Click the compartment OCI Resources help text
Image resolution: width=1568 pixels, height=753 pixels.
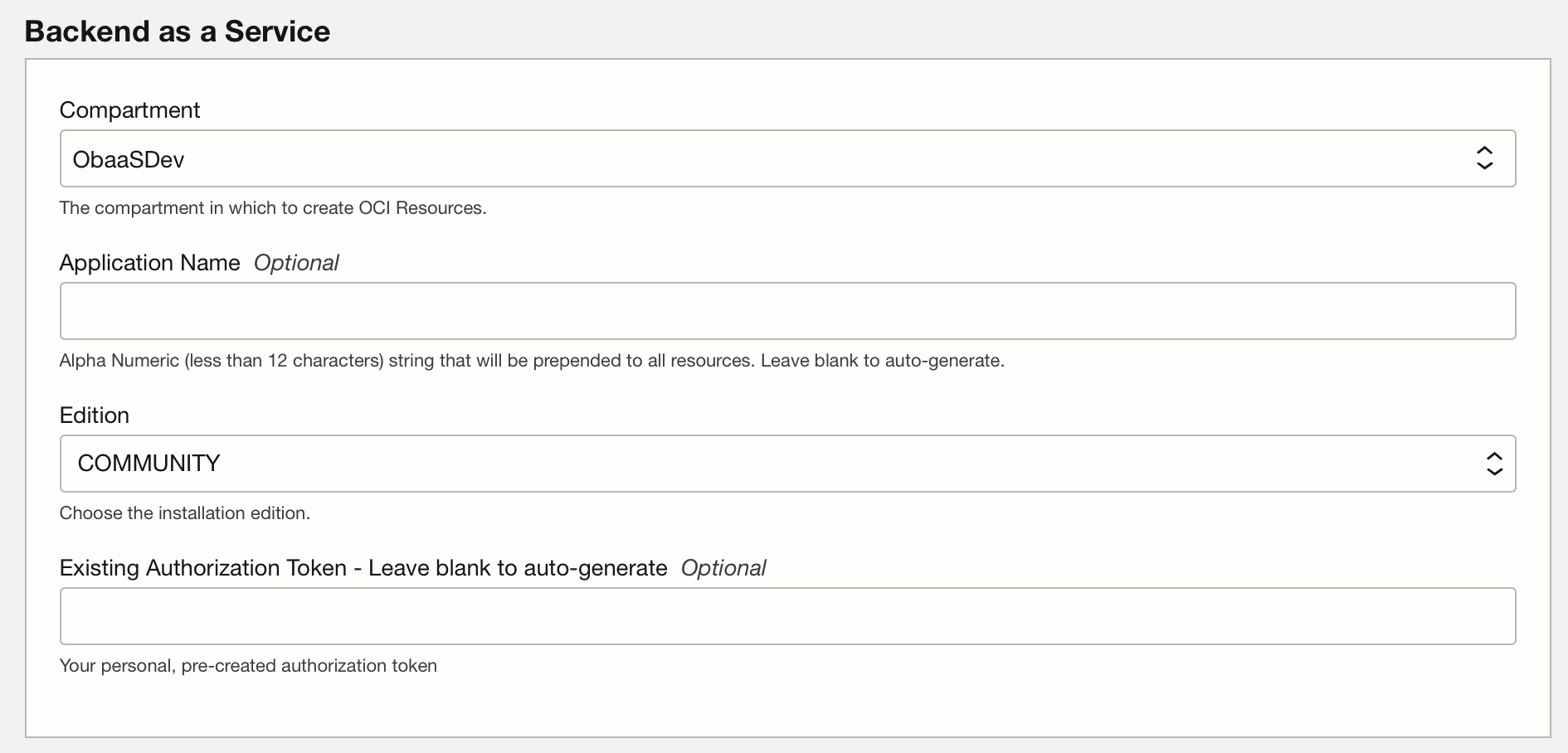click(272, 208)
